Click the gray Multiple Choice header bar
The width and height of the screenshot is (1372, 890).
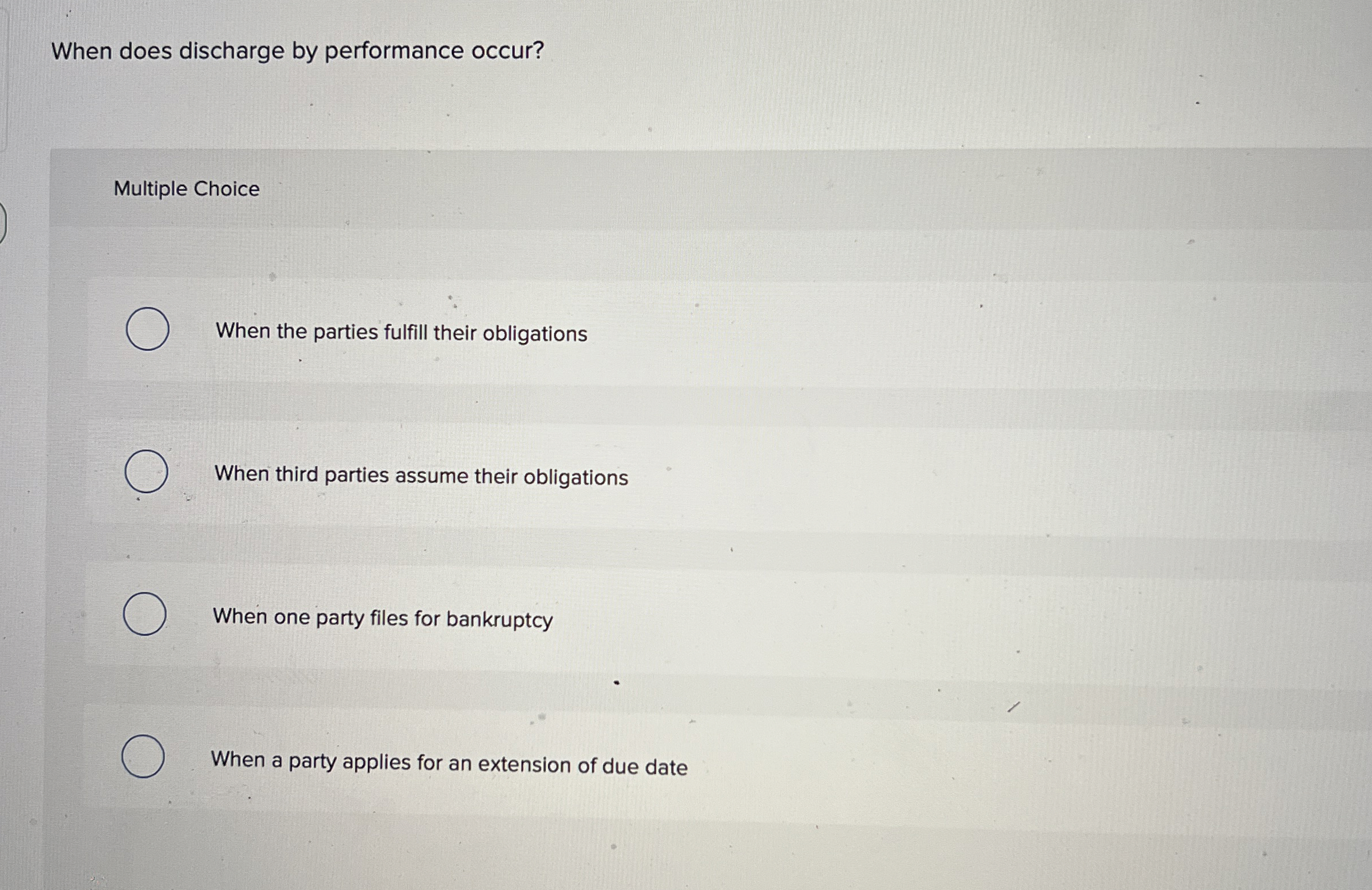click(x=692, y=188)
